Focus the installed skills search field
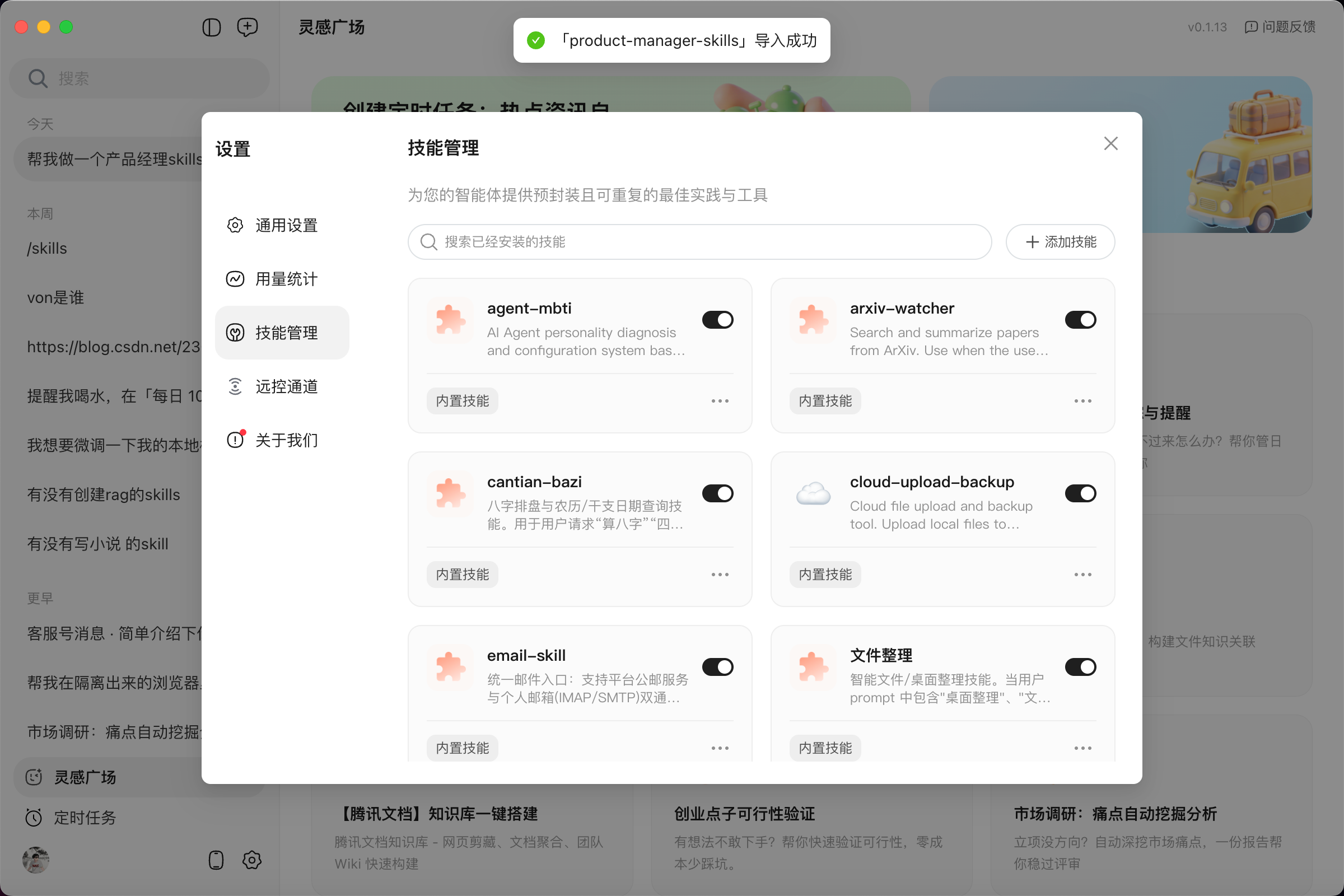 point(699,242)
